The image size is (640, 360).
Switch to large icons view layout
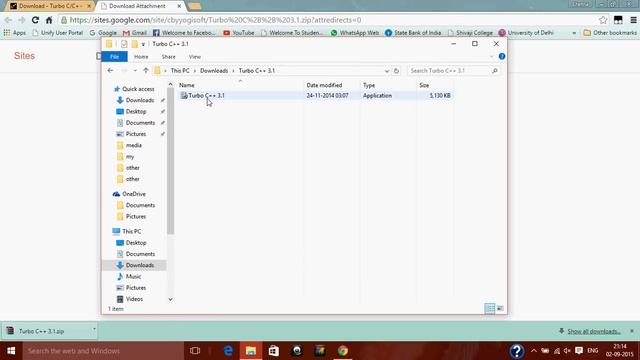point(500,308)
